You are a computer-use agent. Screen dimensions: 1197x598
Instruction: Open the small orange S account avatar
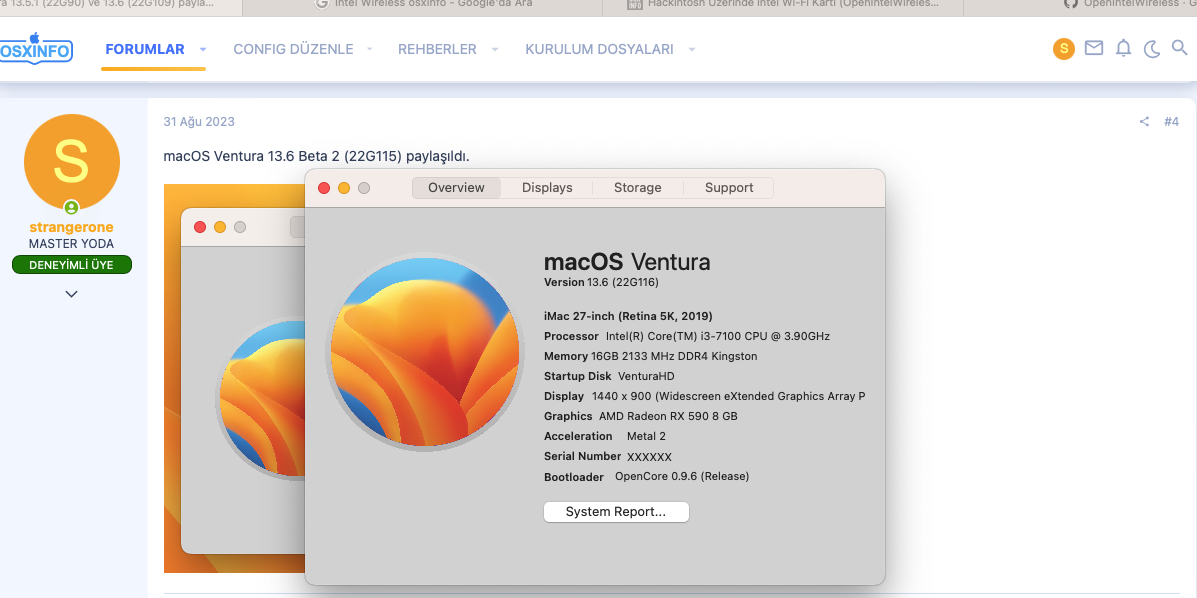tap(1064, 48)
